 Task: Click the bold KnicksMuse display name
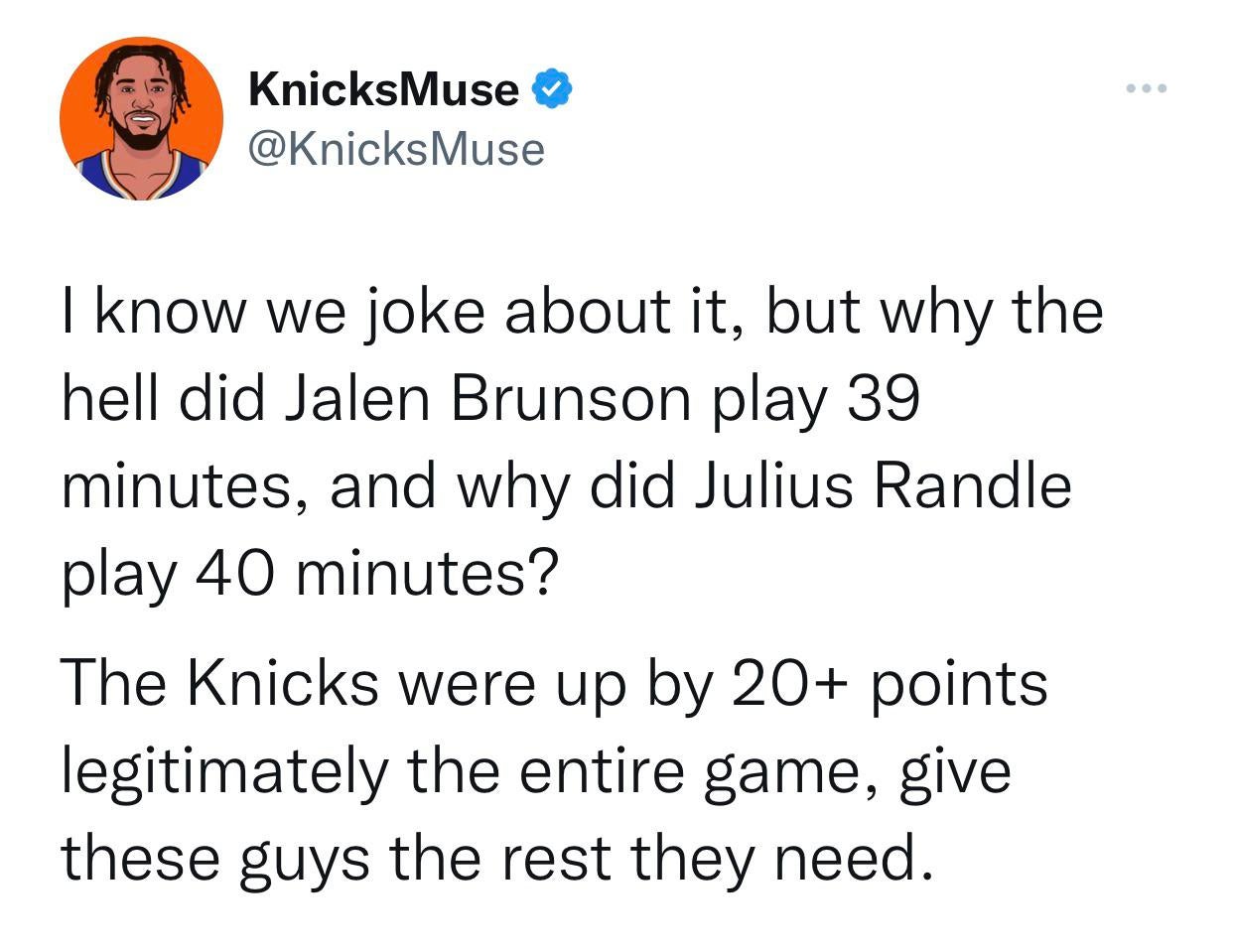pyautogui.click(x=383, y=89)
